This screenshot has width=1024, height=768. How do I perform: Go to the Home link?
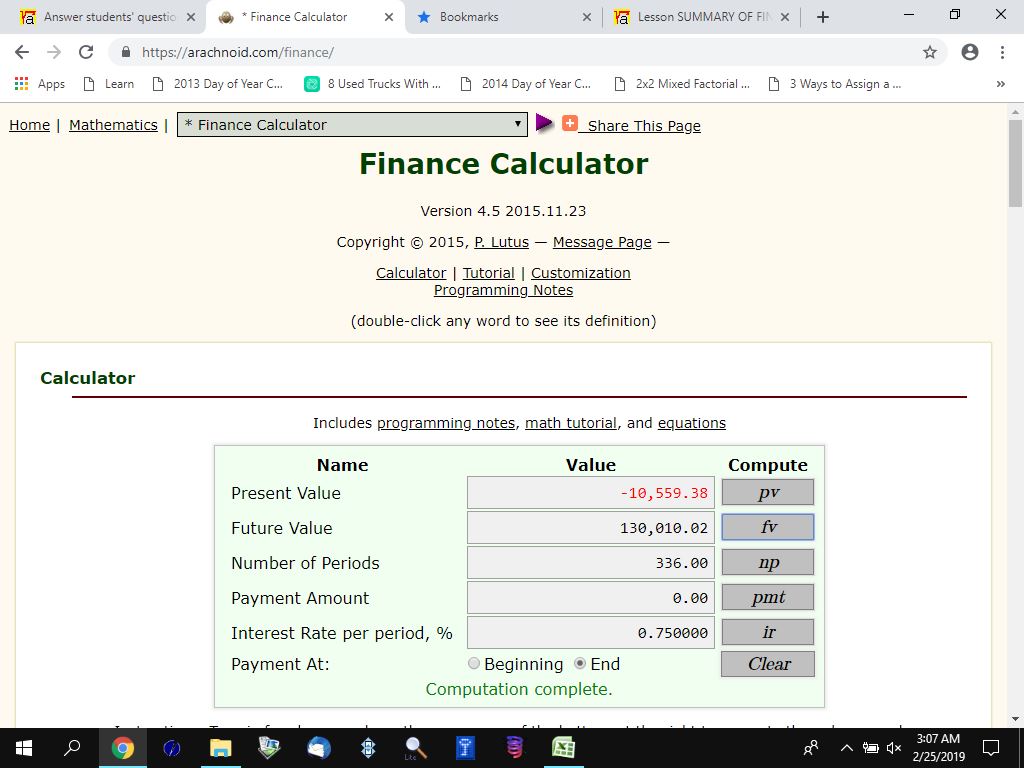coord(29,125)
